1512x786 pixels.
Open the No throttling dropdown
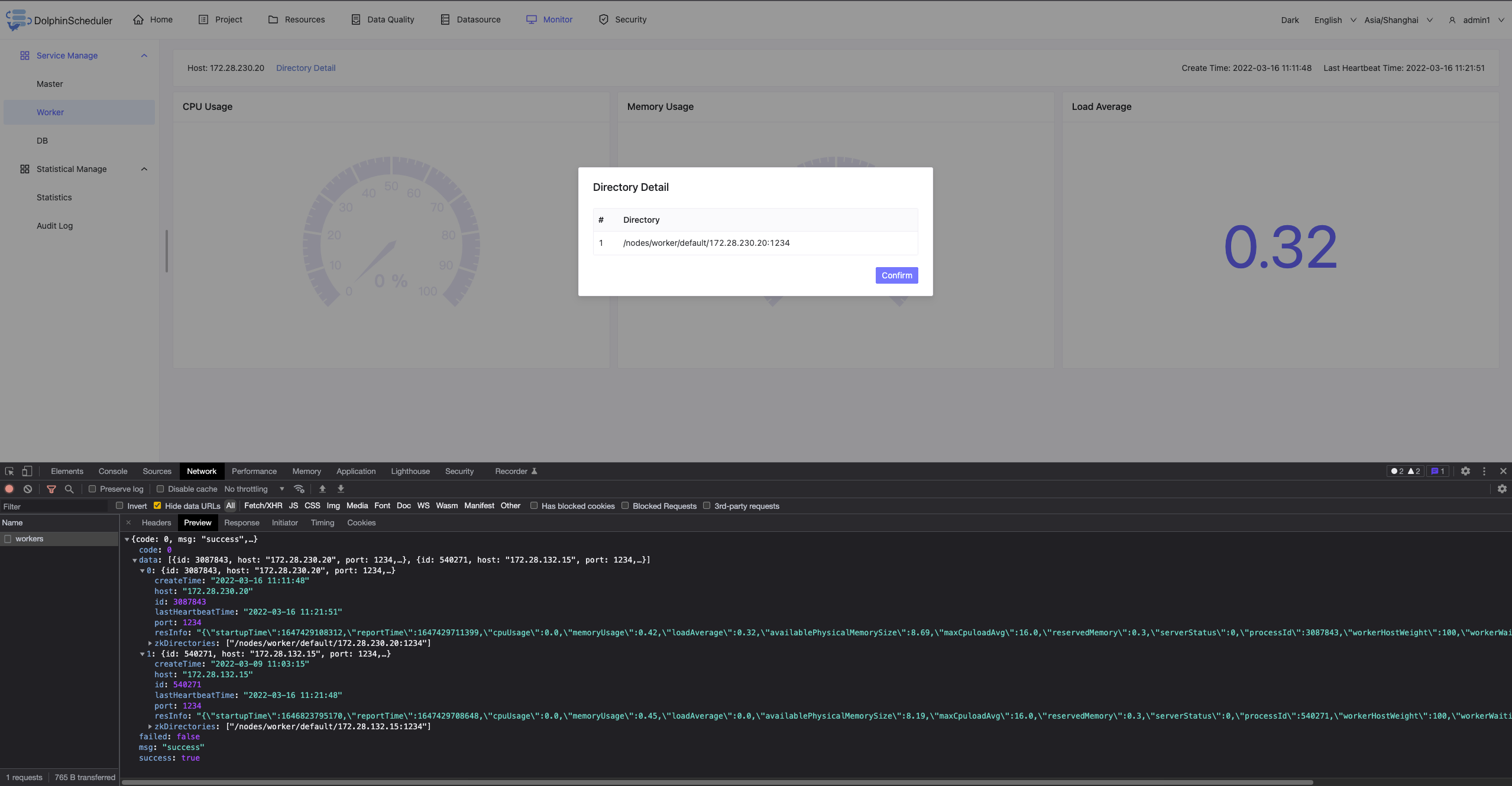pyautogui.click(x=254, y=489)
